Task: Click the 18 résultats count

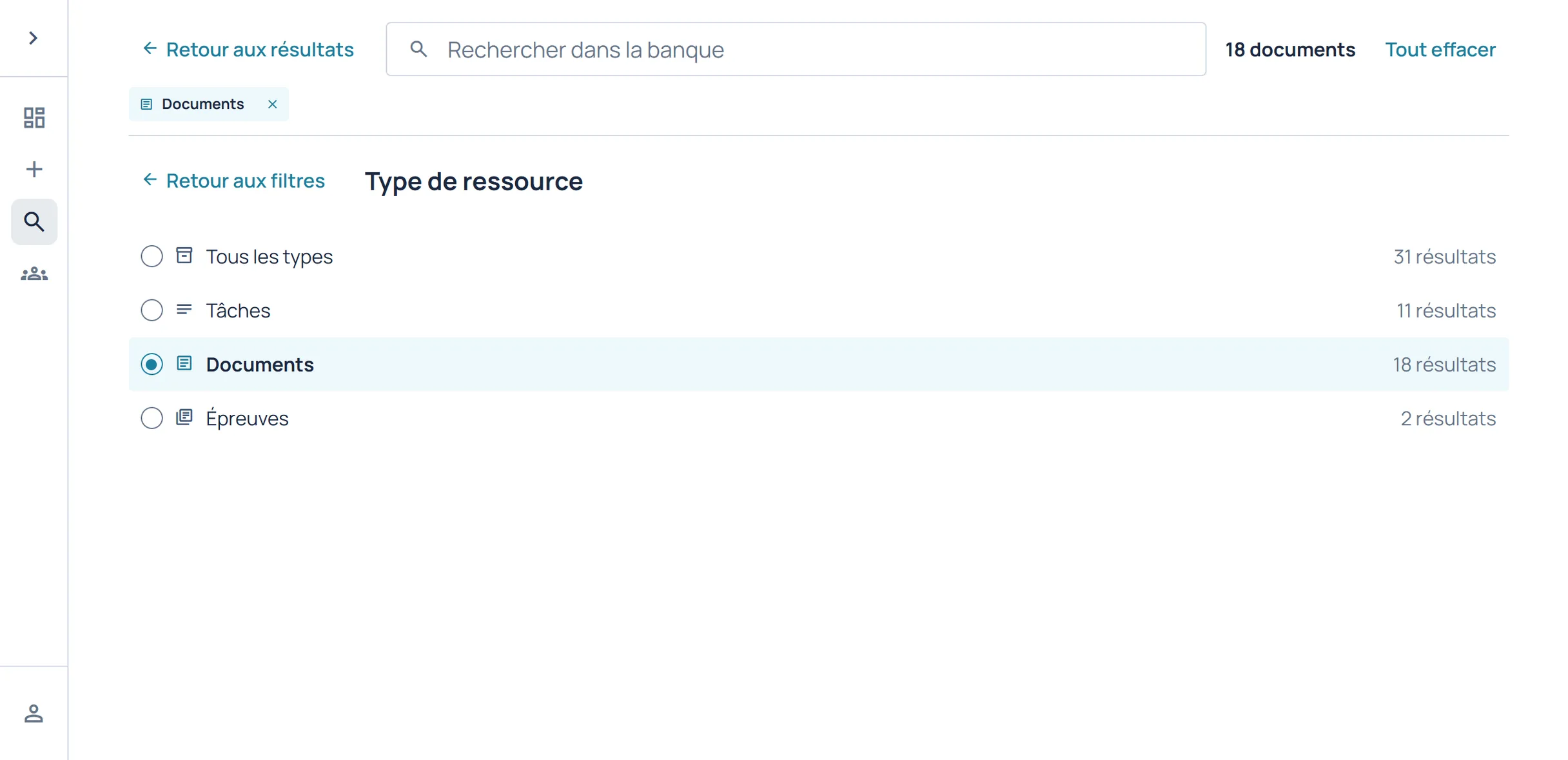Action: pyautogui.click(x=1444, y=365)
